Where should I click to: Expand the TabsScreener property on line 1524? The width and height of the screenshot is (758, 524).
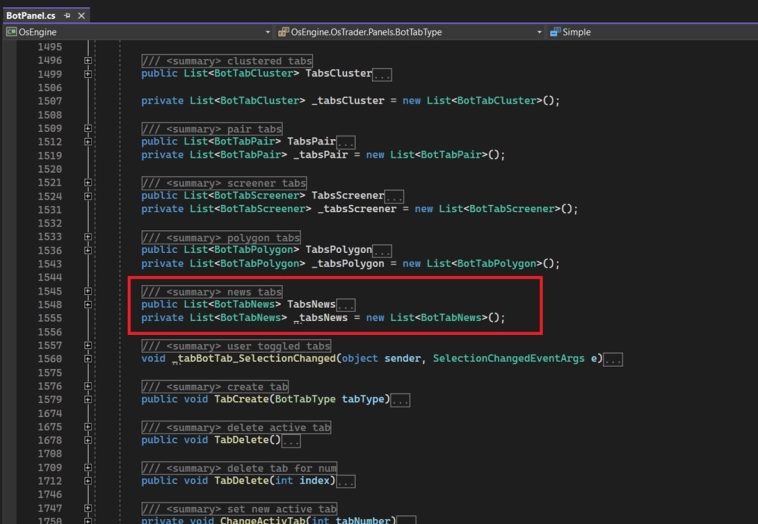[88, 196]
